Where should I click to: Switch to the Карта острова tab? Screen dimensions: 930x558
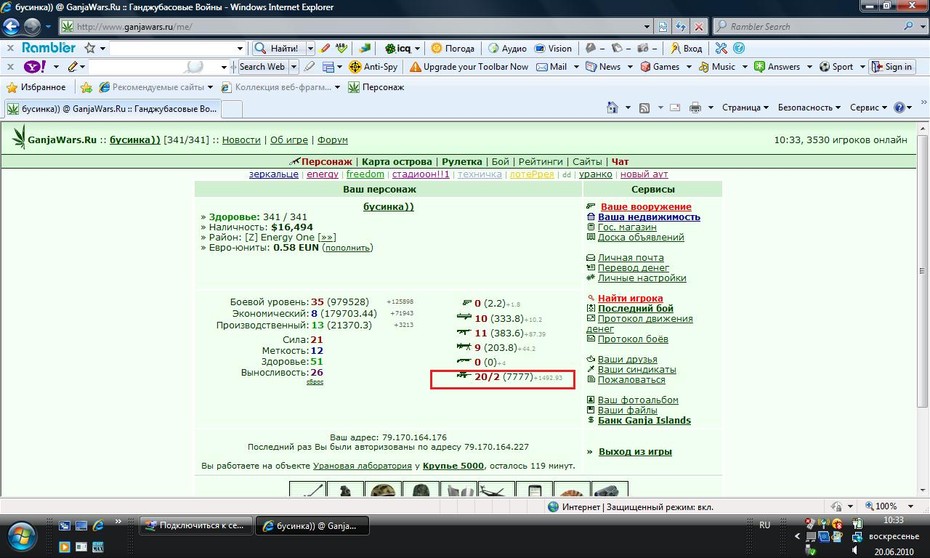click(x=397, y=161)
